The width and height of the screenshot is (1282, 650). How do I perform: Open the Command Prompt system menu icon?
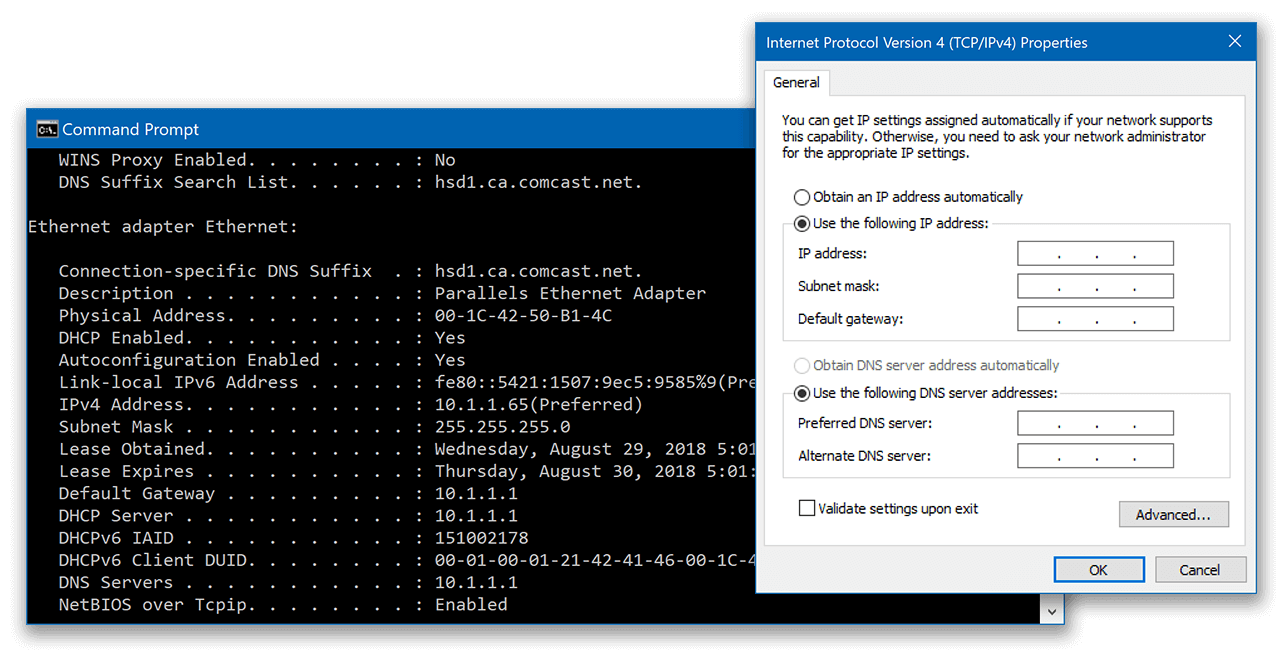(x=46, y=128)
